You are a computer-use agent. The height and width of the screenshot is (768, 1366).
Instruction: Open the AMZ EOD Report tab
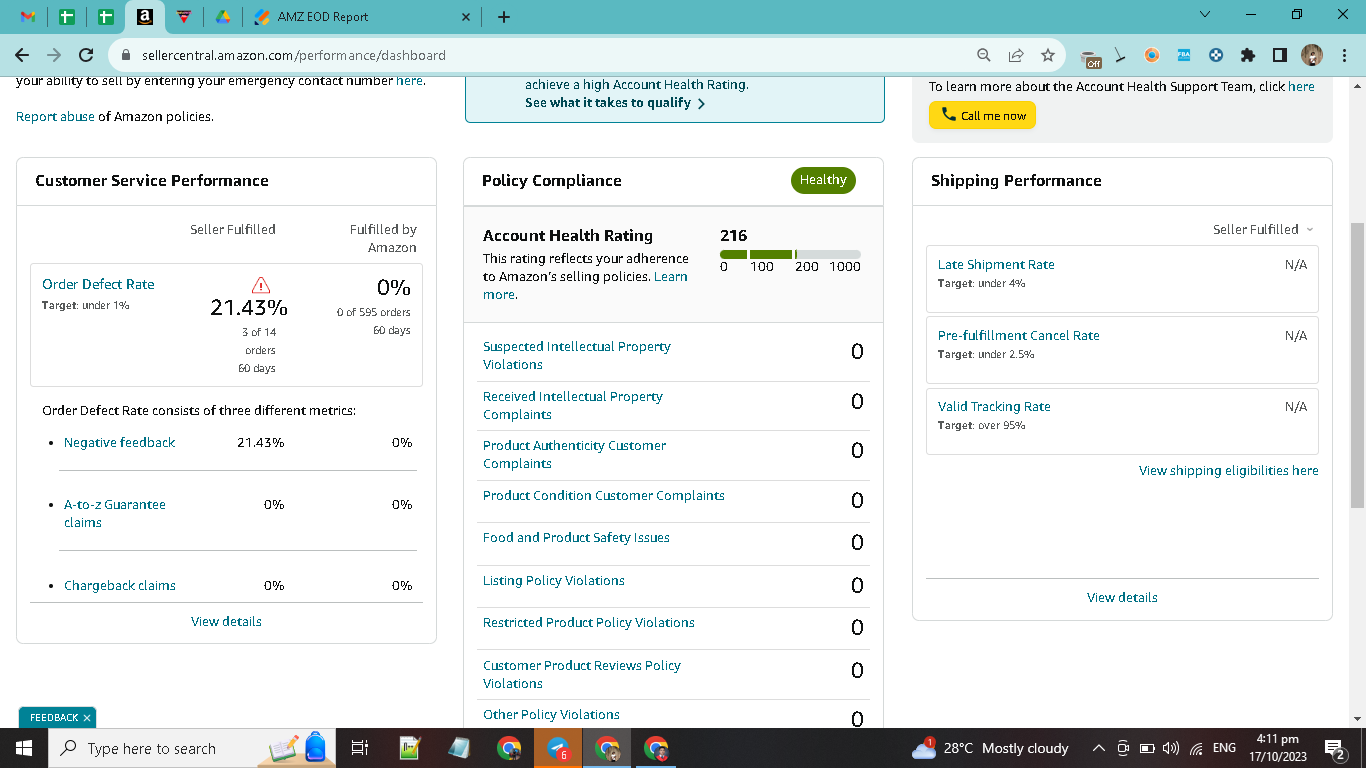point(323,17)
